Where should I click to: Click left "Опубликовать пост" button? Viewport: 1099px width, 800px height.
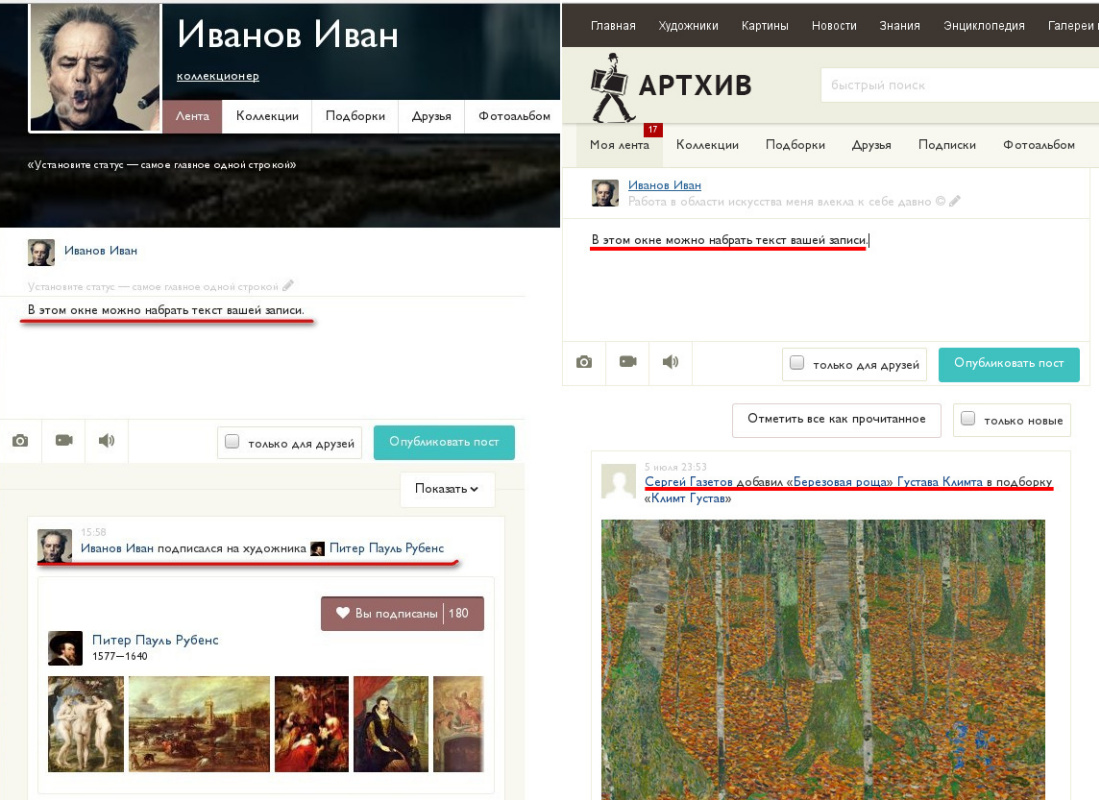444,442
